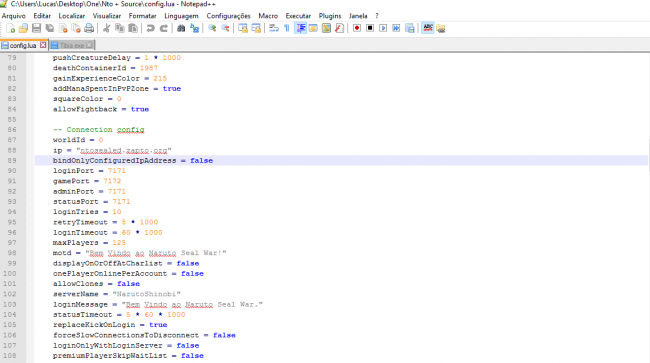Click the Document Map toolbar icon
Image resolution: width=650 pixels, height=363 pixels.
tap(326, 28)
